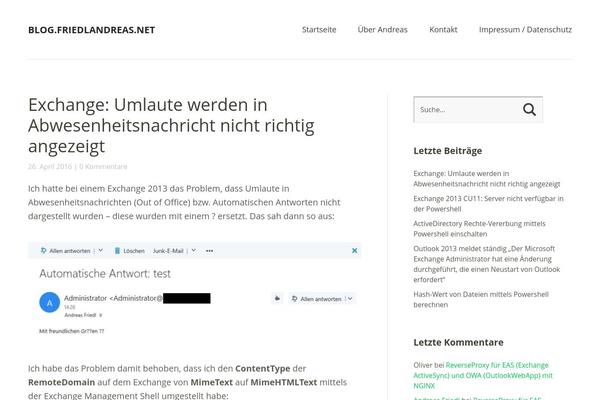Viewport: 600px width, 400px height.
Task: Open the Über Andreas page
Action: (382, 29)
